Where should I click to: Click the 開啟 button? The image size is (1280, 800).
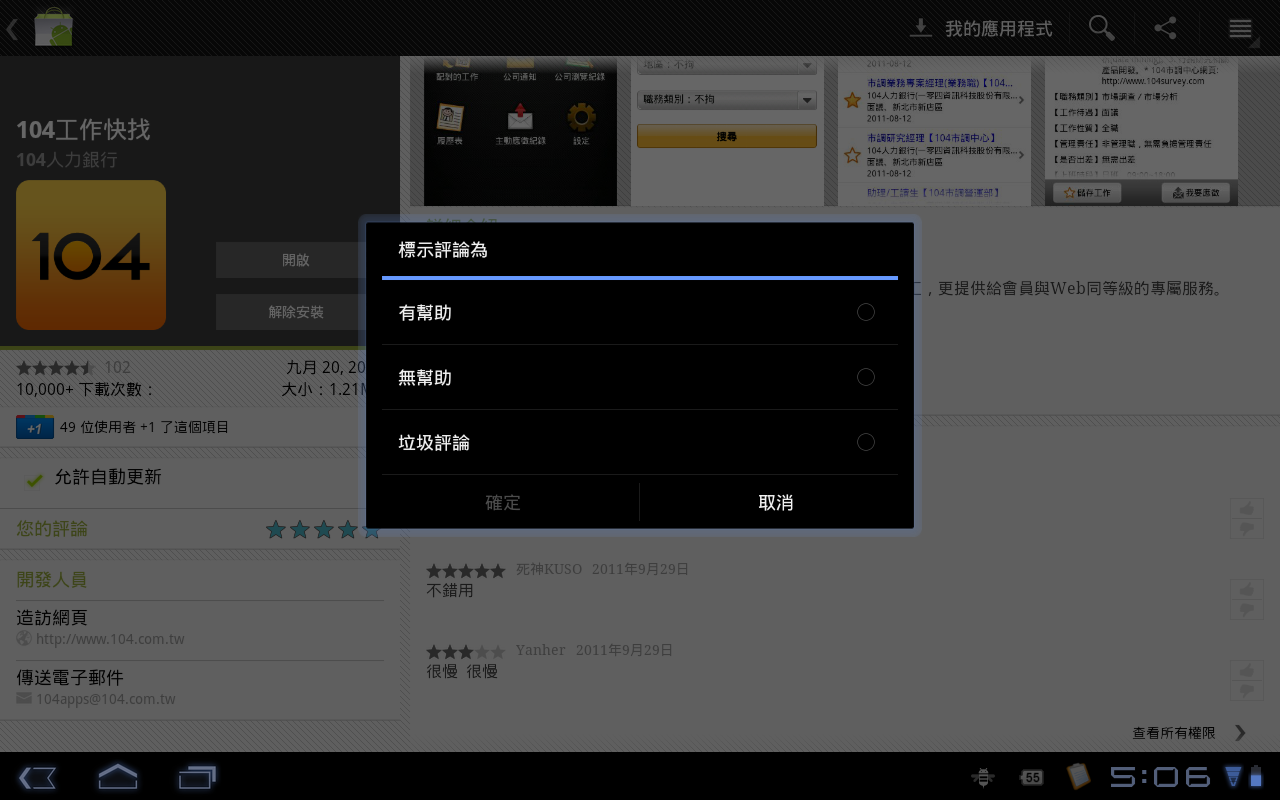[295, 260]
